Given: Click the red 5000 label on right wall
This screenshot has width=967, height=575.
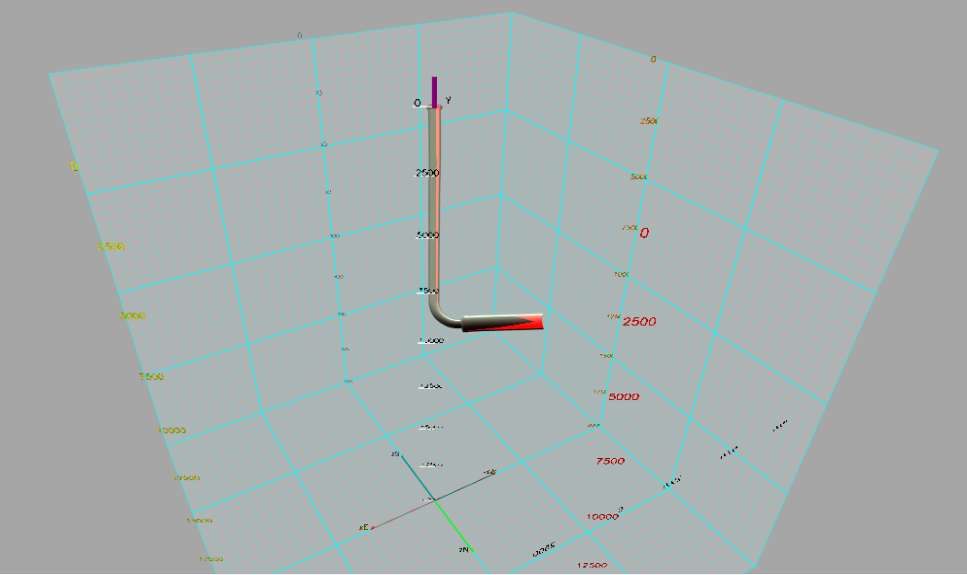Looking at the screenshot, I should (x=623, y=396).
